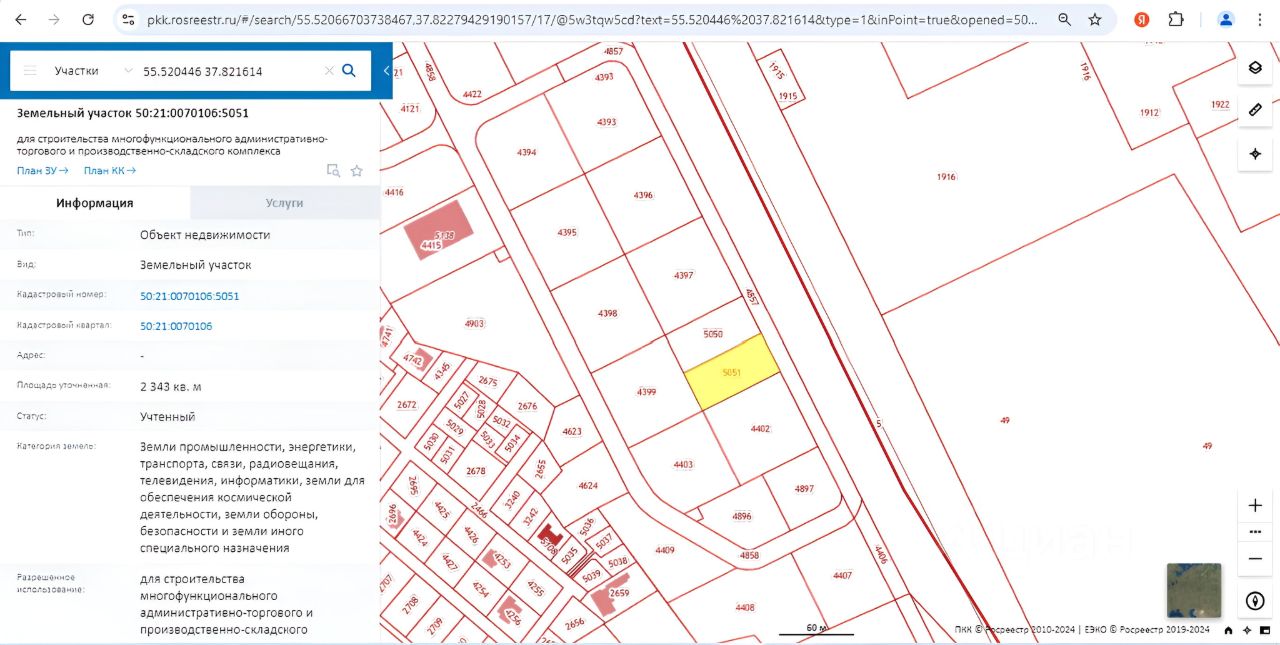Open cadastral quarter link 50:21:0070106
This screenshot has width=1280, height=645.
click(176, 326)
